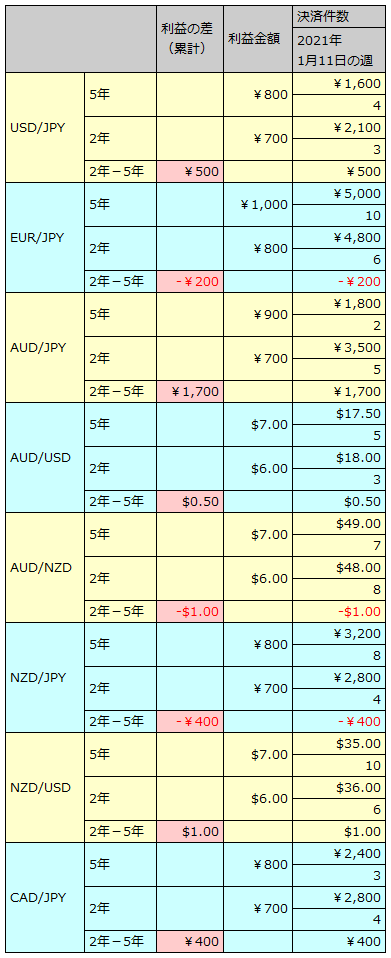
Task: Click the USD/JPY row label
Action: (x=45, y=128)
